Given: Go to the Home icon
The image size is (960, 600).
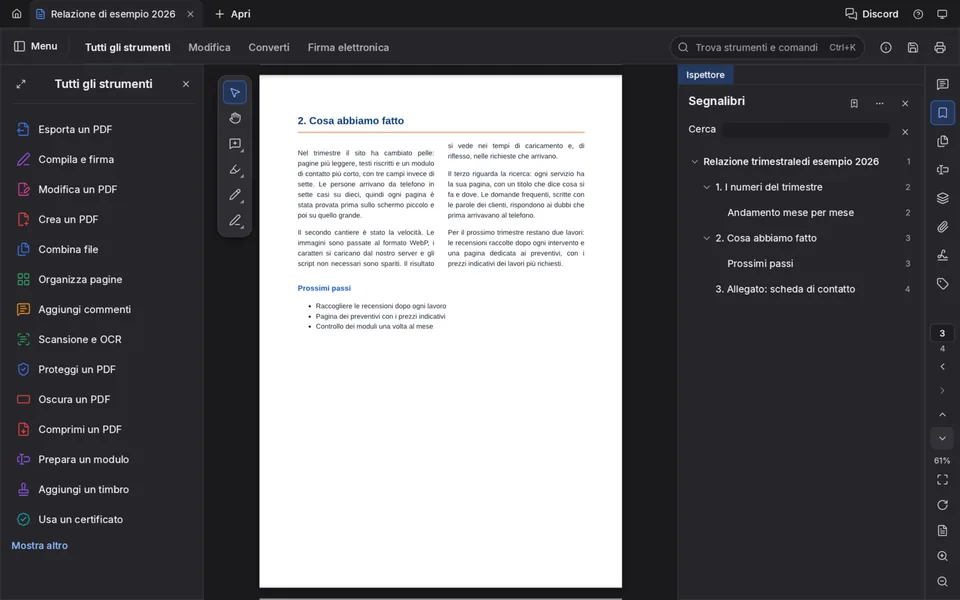Looking at the screenshot, I should (x=17, y=13).
